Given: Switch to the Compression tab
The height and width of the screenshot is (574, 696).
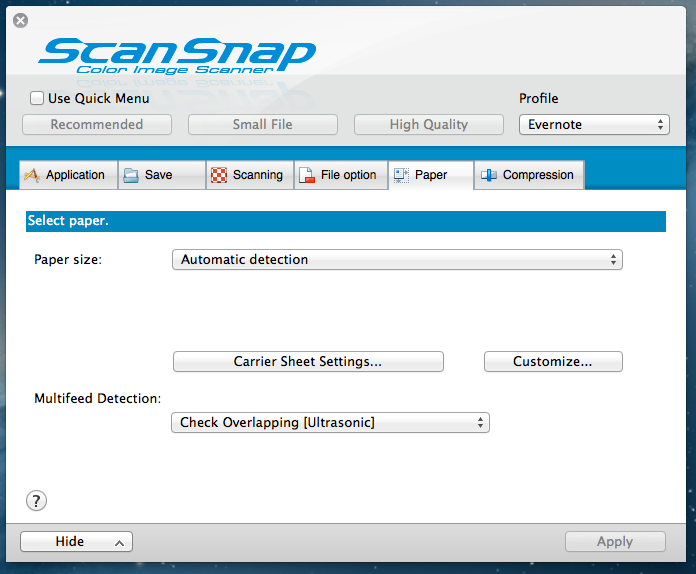Looking at the screenshot, I should 529,175.
